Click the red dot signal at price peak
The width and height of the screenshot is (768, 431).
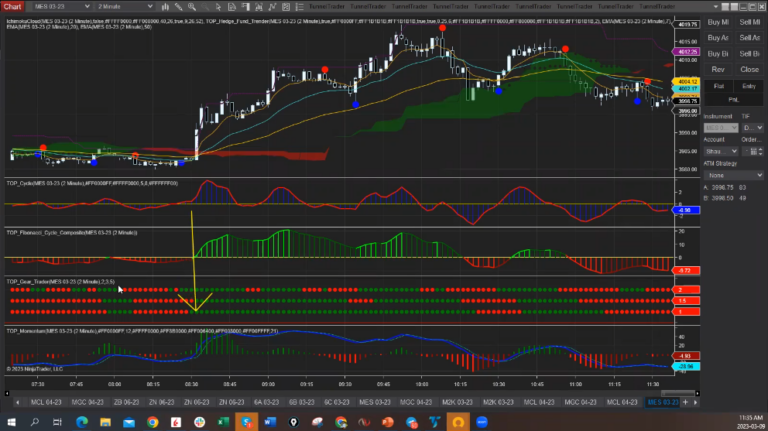point(443,28)
